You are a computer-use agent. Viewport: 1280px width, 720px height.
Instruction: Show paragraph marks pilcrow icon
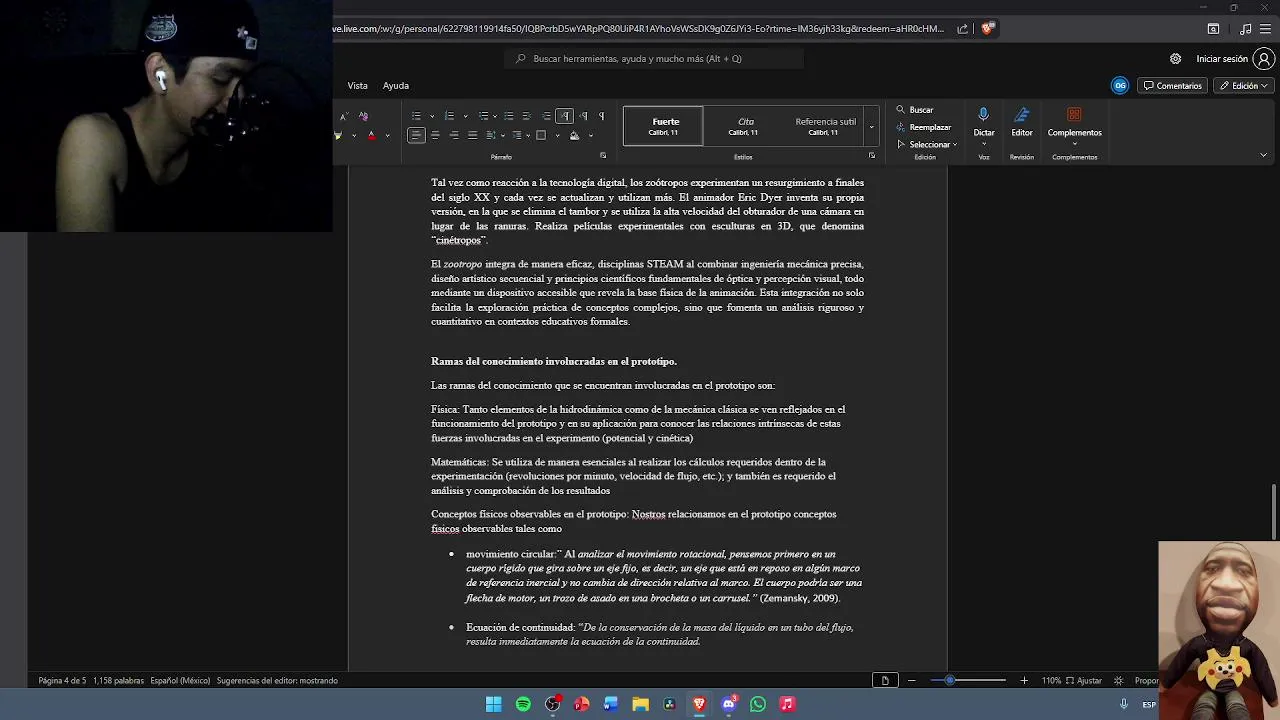pyautogui.click(x=601, y=116)
